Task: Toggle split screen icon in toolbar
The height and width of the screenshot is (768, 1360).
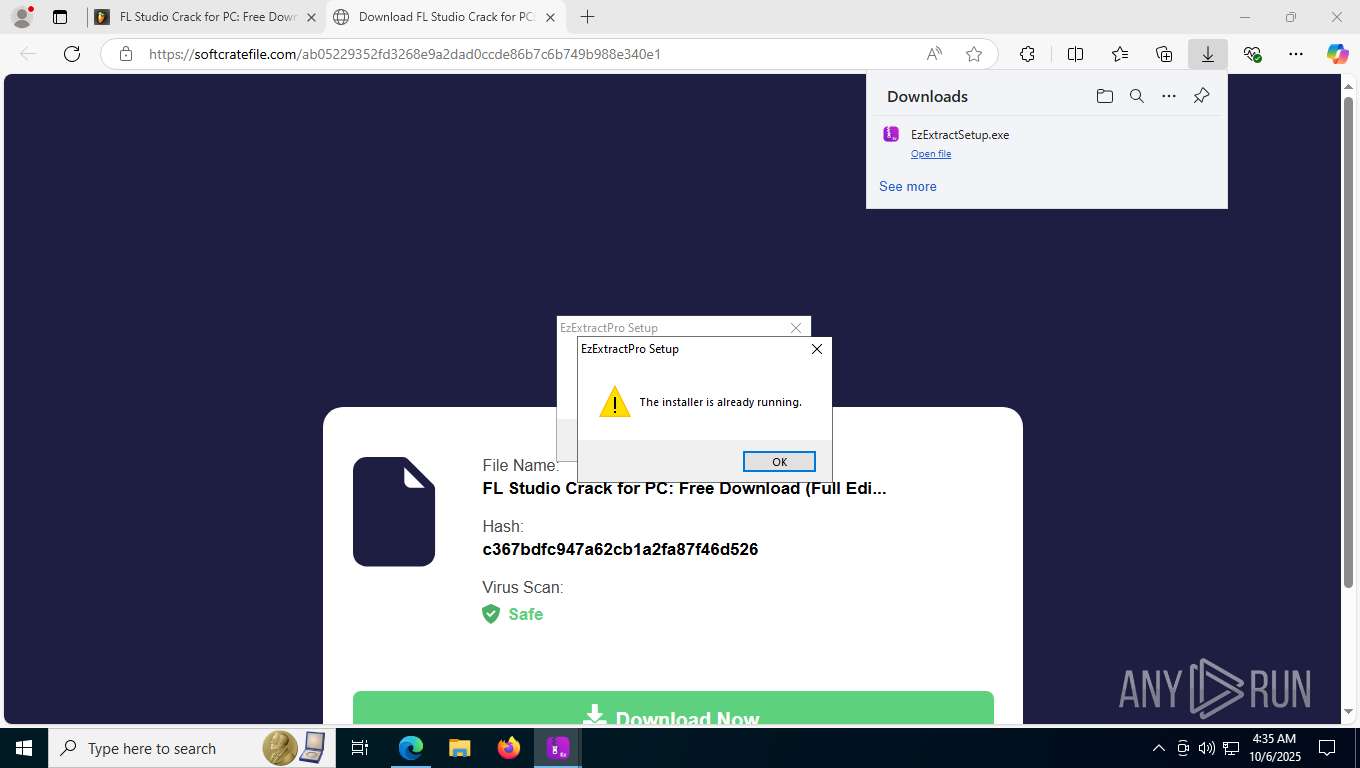Action: (1075, 54)
